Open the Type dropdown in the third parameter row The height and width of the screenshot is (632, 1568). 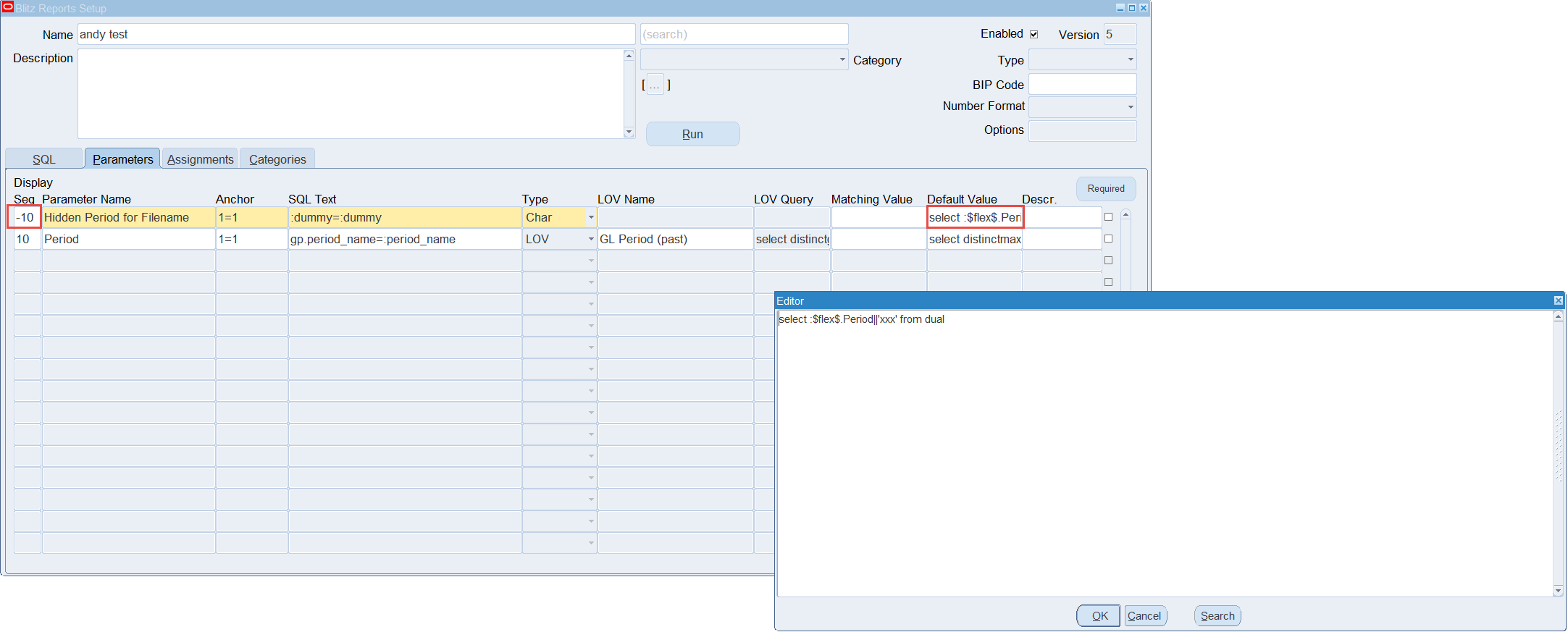coord(591,261)
